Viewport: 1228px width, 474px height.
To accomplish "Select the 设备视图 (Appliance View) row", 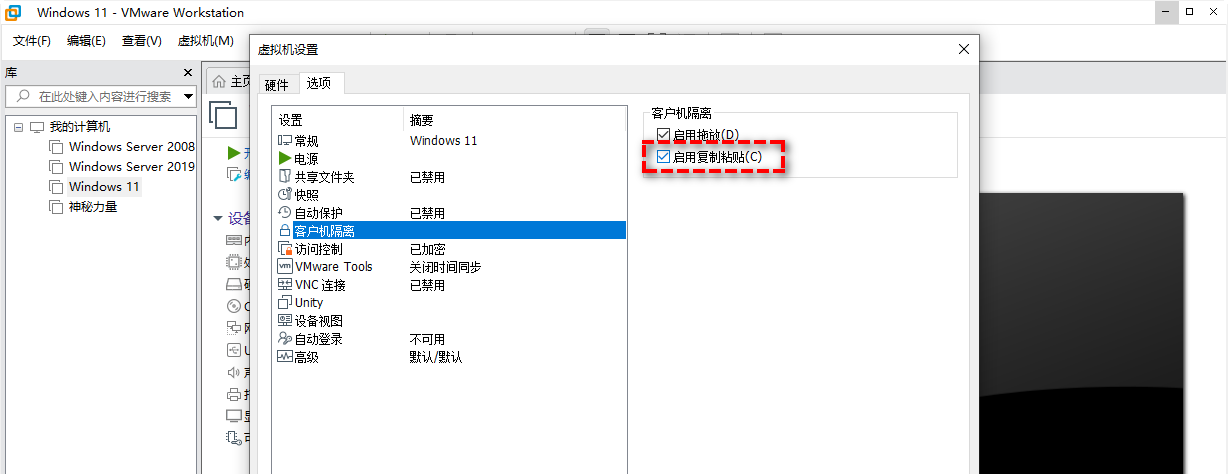I will pyautogui.click(x=450, y=321).
